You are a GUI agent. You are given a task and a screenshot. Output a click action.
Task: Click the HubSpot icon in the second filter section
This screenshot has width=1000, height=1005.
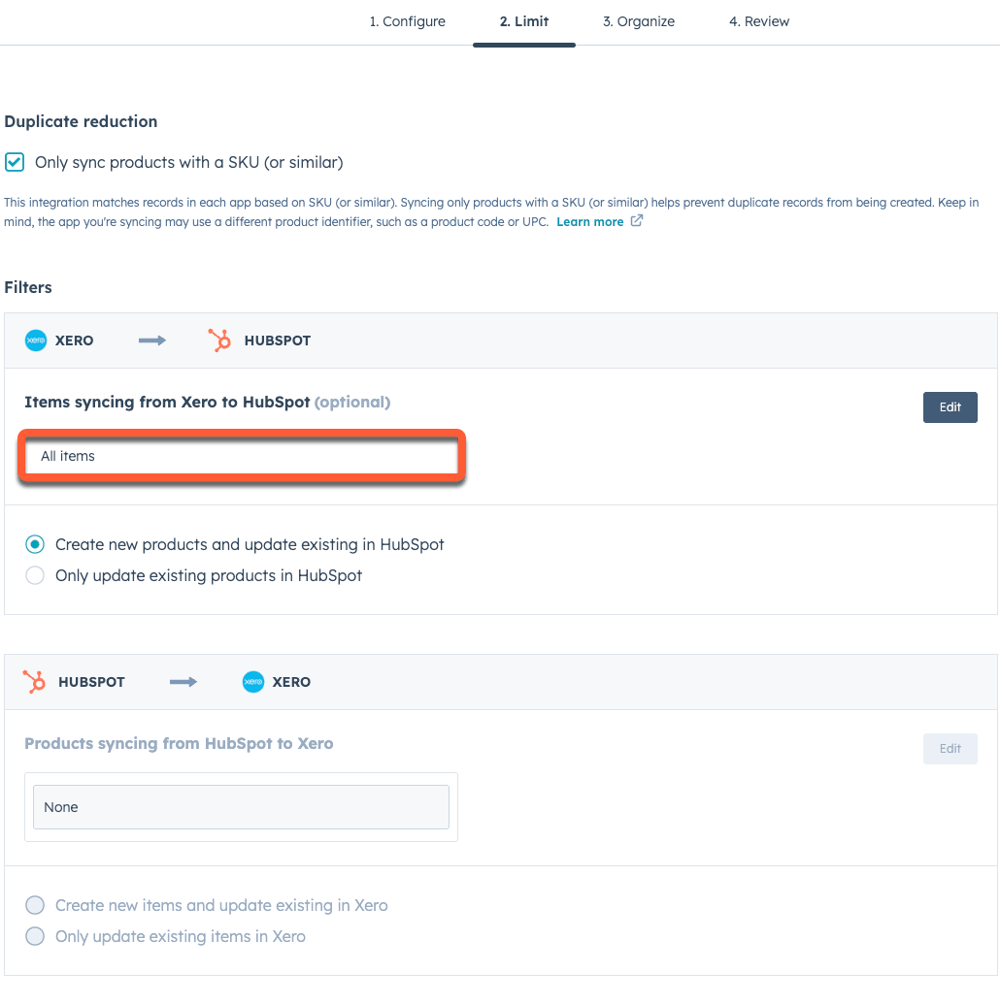[x=35, y=681]
